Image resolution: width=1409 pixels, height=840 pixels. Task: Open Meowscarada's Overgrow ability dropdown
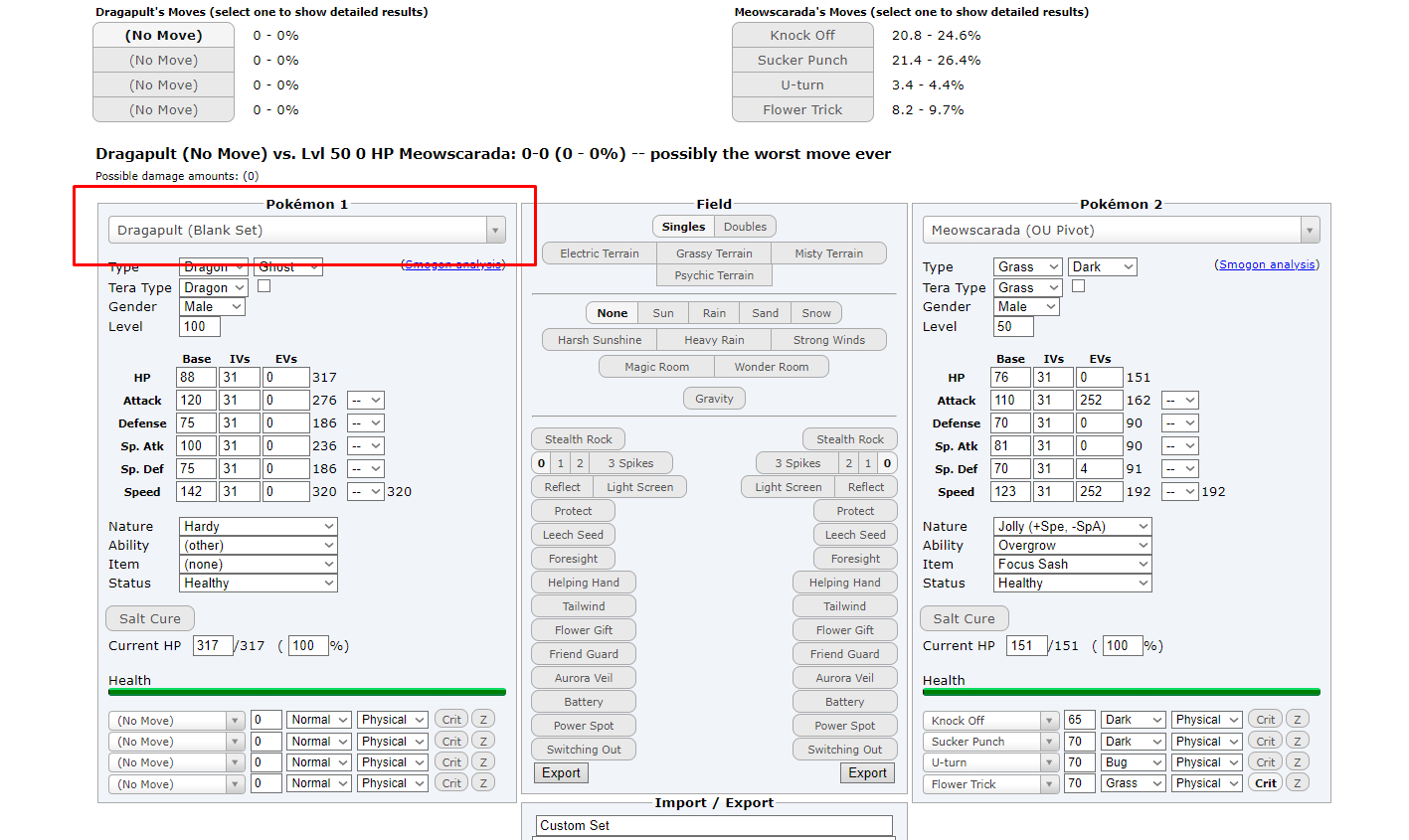click(x=1073, y=545)
